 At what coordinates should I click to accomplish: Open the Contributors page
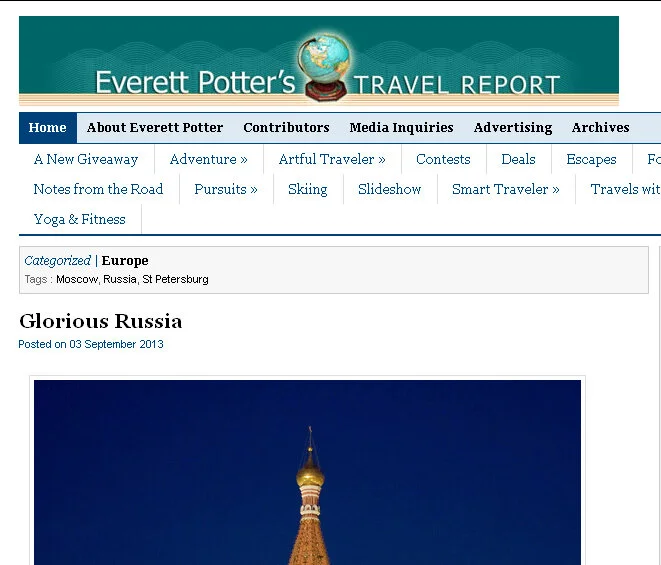(286, 128)
